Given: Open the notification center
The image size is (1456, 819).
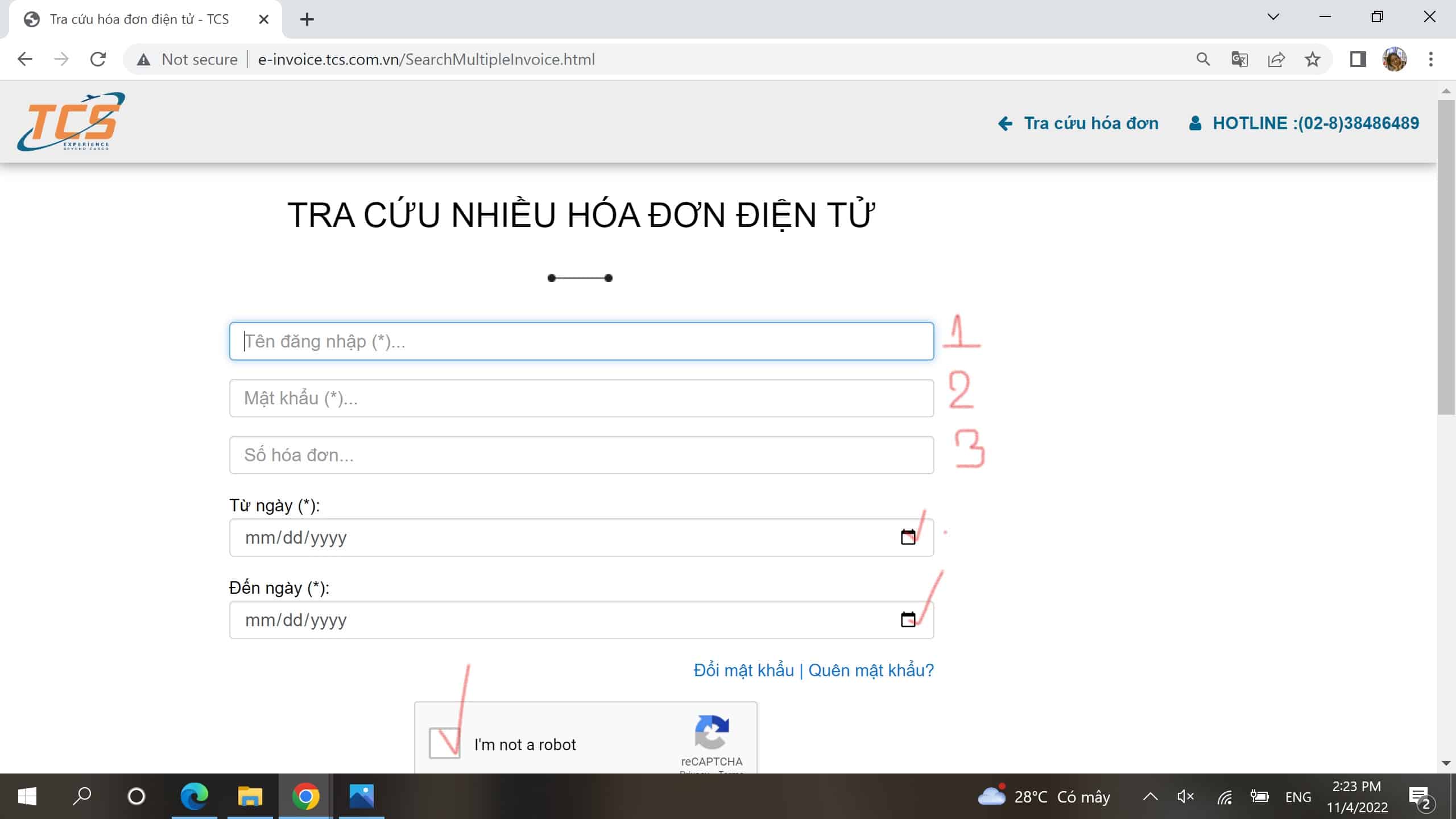Looking at the screenshot, I should point(1421,797).
